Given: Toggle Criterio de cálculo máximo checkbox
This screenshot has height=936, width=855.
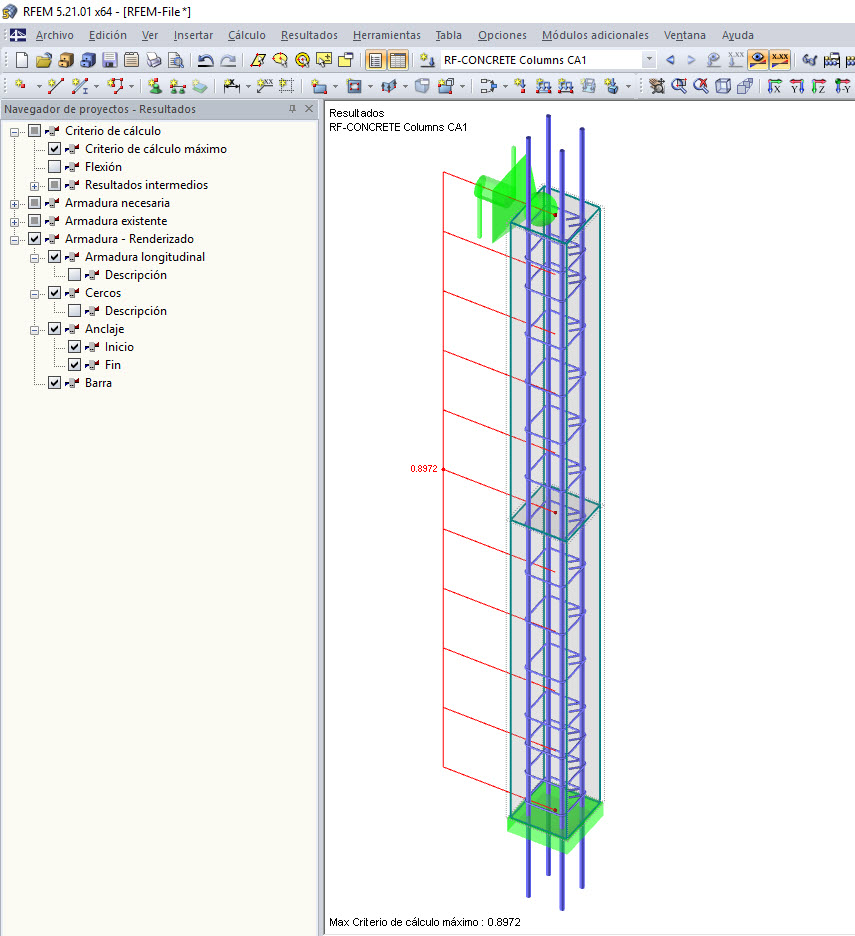Looking at the screenshot, I should tap(54, 149).
